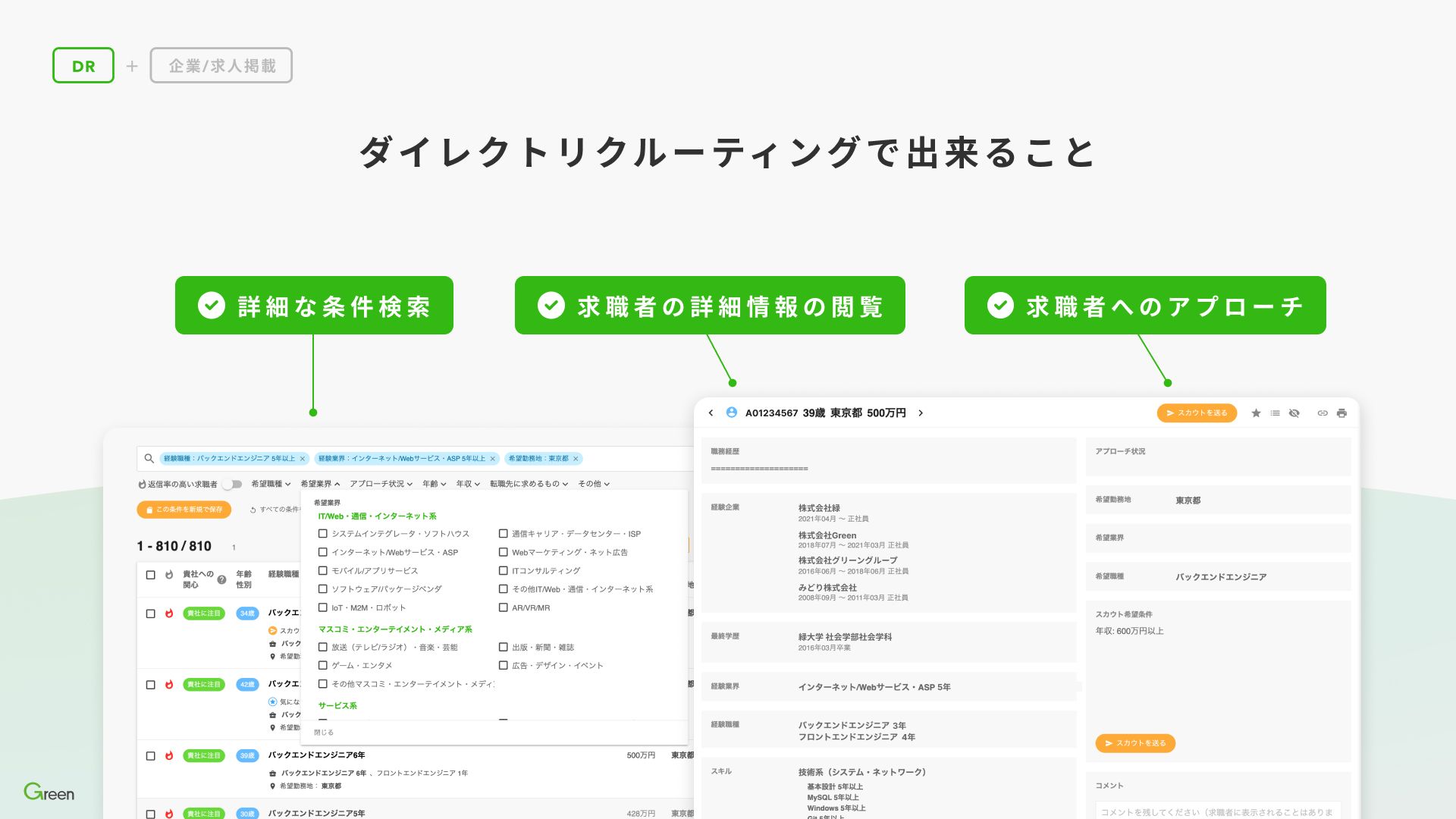Check 放送(テレビ/ラジオ)・音楽・芸能
This screenshot has height=819, width=1456.
pos(322,648)
